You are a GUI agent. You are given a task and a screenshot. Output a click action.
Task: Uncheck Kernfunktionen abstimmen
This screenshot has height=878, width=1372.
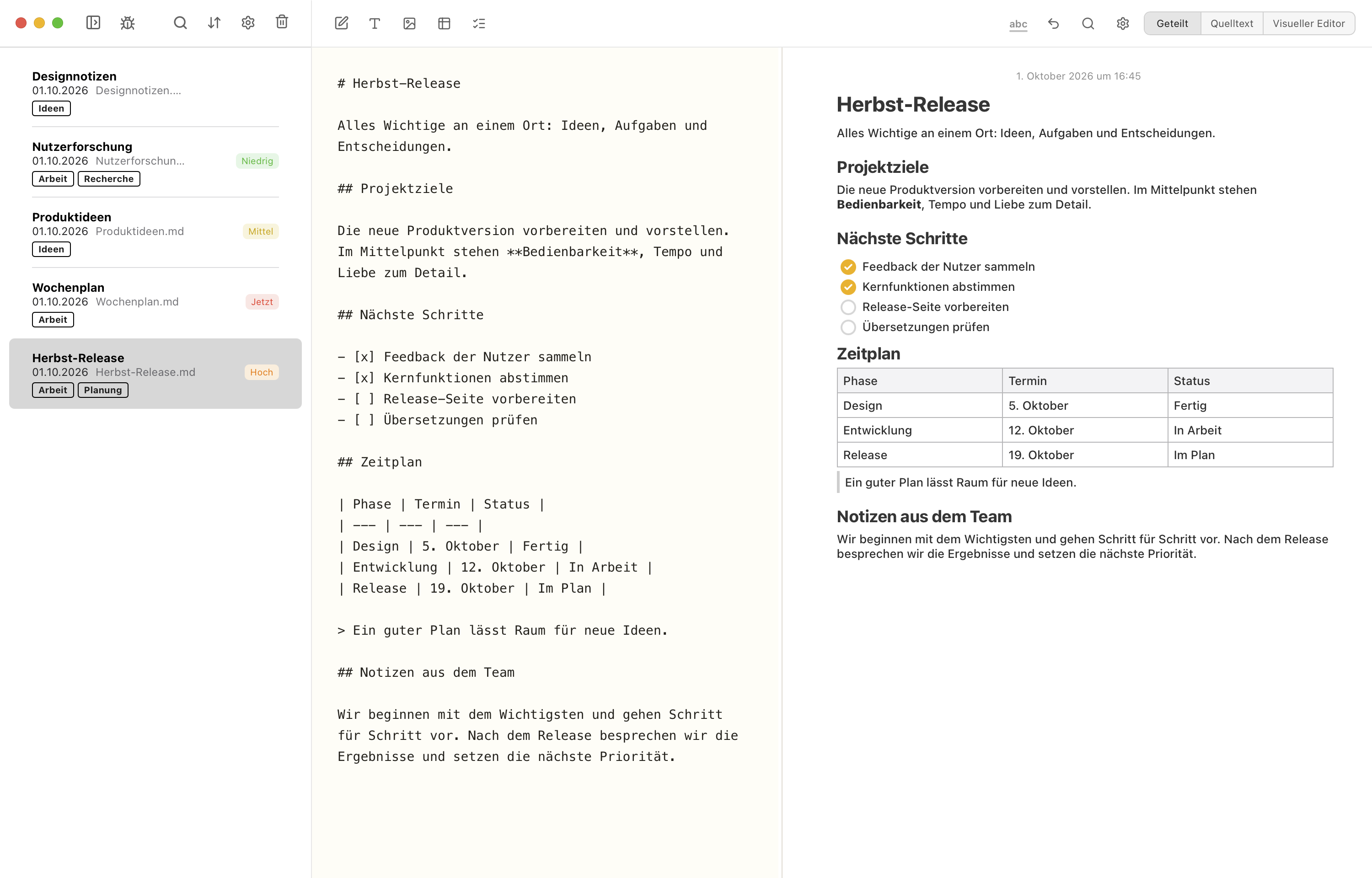coord(848,287)
